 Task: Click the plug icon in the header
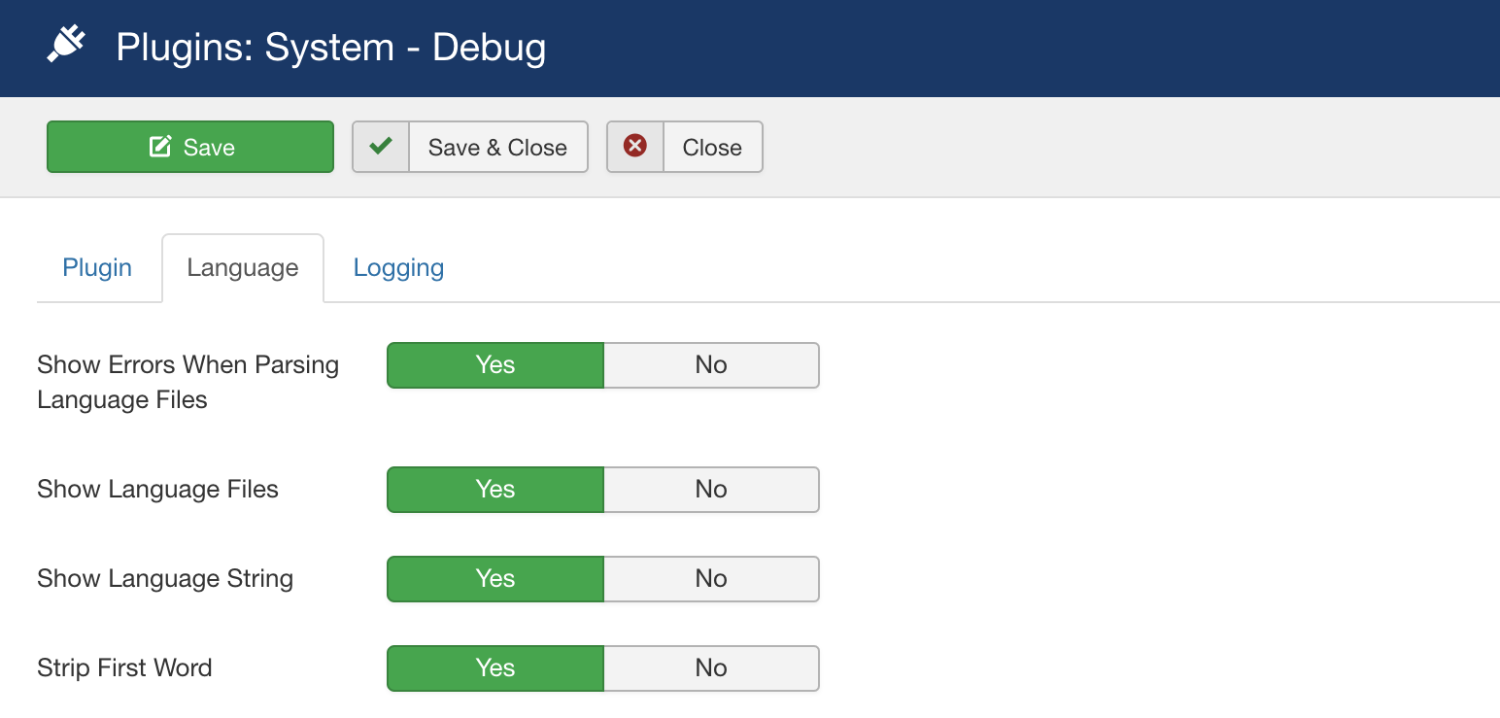[67, 46]
